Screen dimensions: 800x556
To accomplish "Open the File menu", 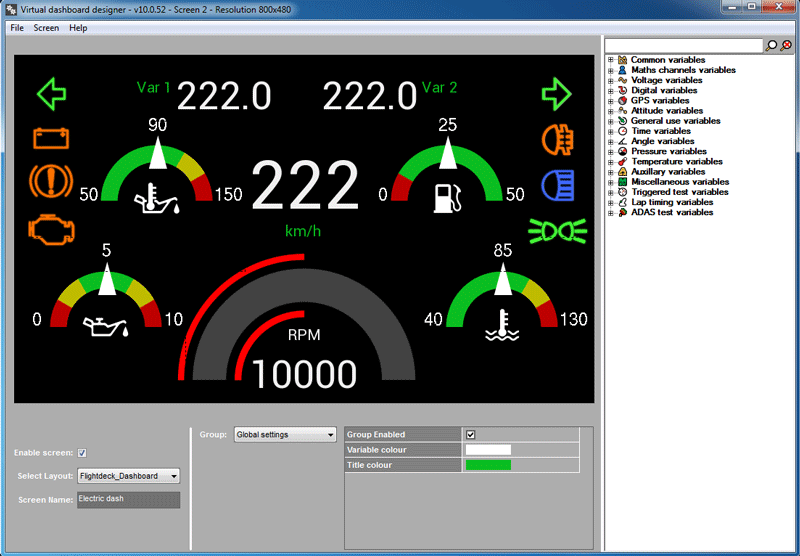I will pos(16,28).
